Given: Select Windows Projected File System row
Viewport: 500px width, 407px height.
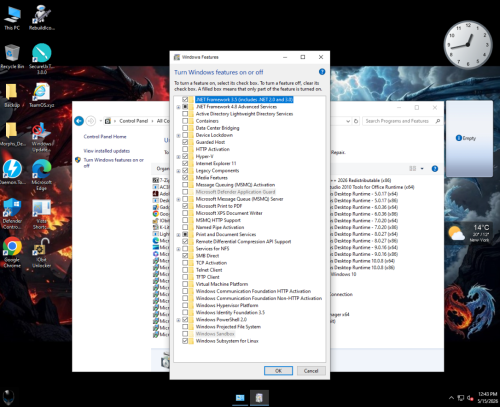Looking at the screenshot, I should [x=228, y=327].
